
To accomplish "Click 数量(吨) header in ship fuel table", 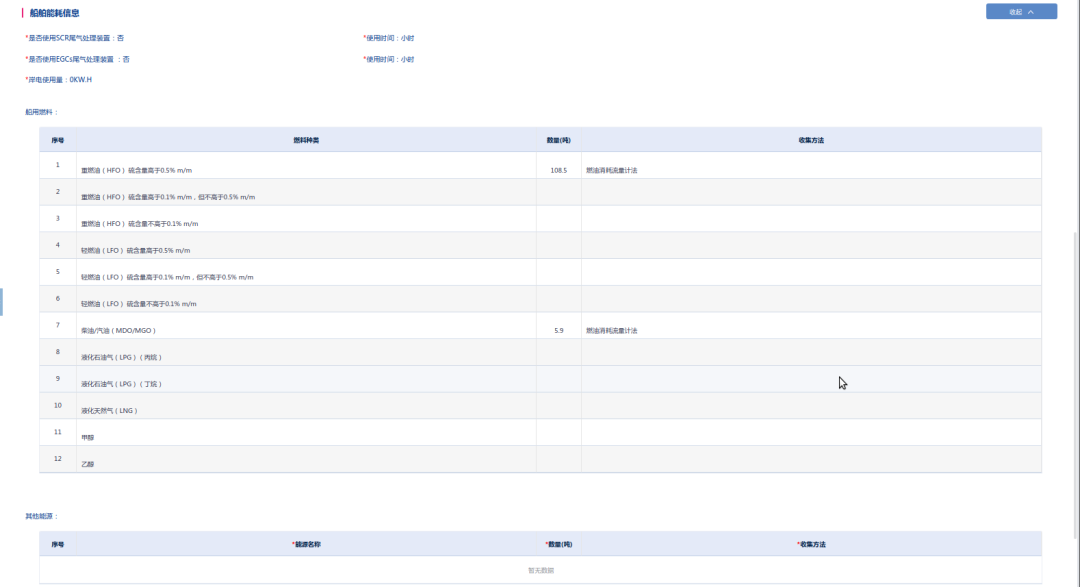I will (x=559, y=140).
